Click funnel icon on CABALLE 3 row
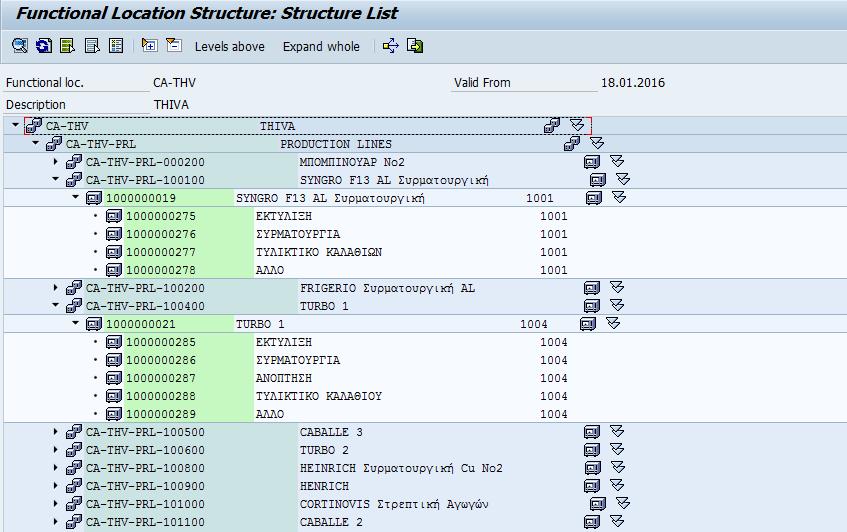The image size is (847, 532). 617,432
